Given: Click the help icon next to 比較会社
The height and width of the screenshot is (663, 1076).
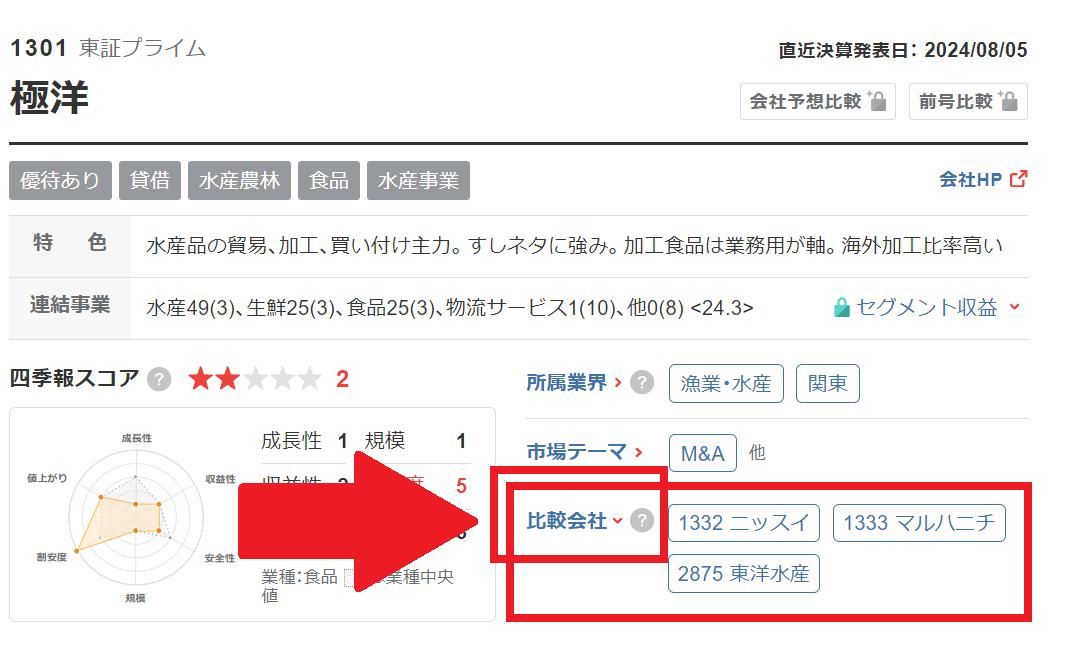Looking at the screenshot, I should click(642, 520).
